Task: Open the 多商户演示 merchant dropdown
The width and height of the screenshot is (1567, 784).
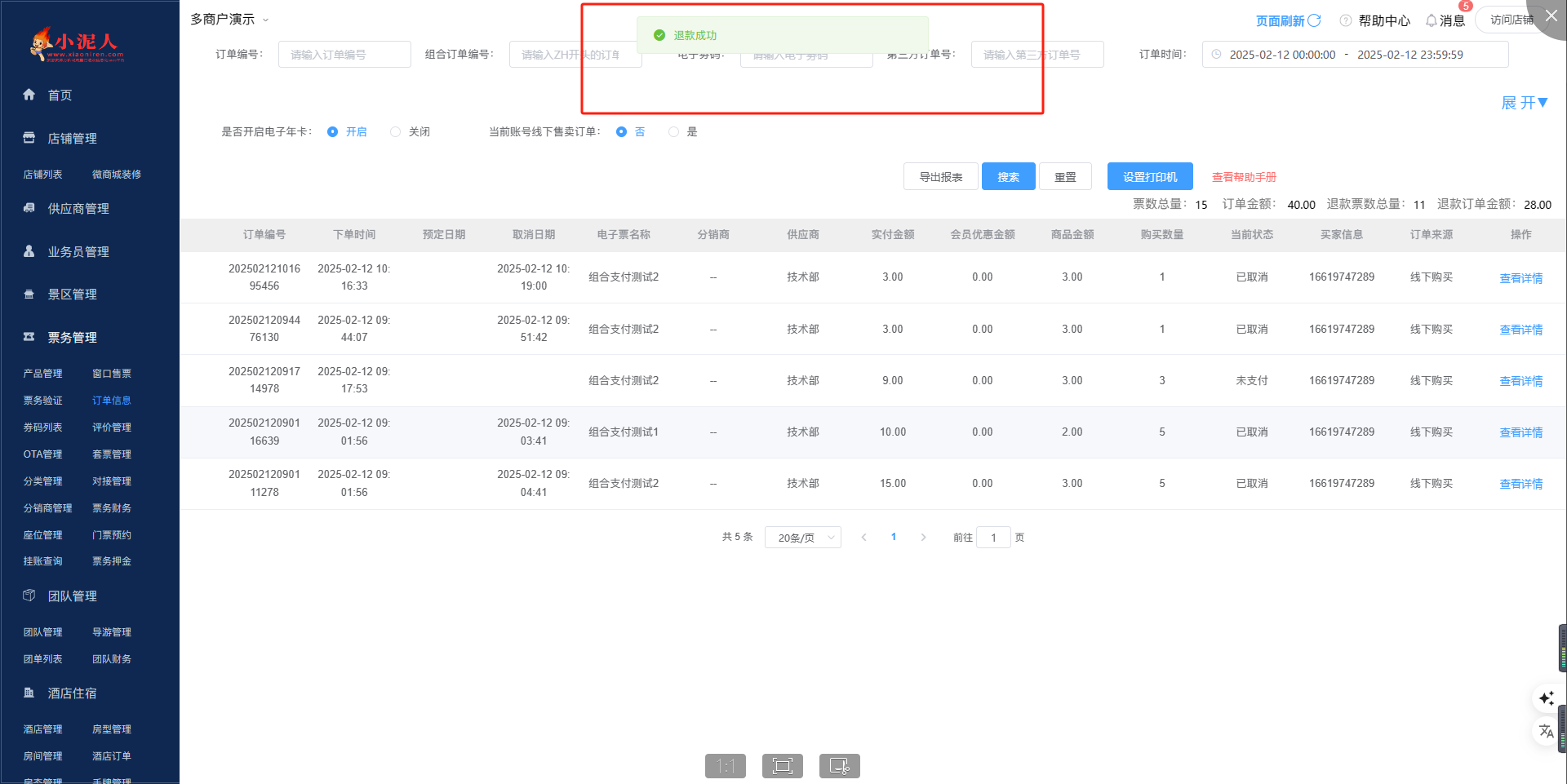Action: [229, 20]
